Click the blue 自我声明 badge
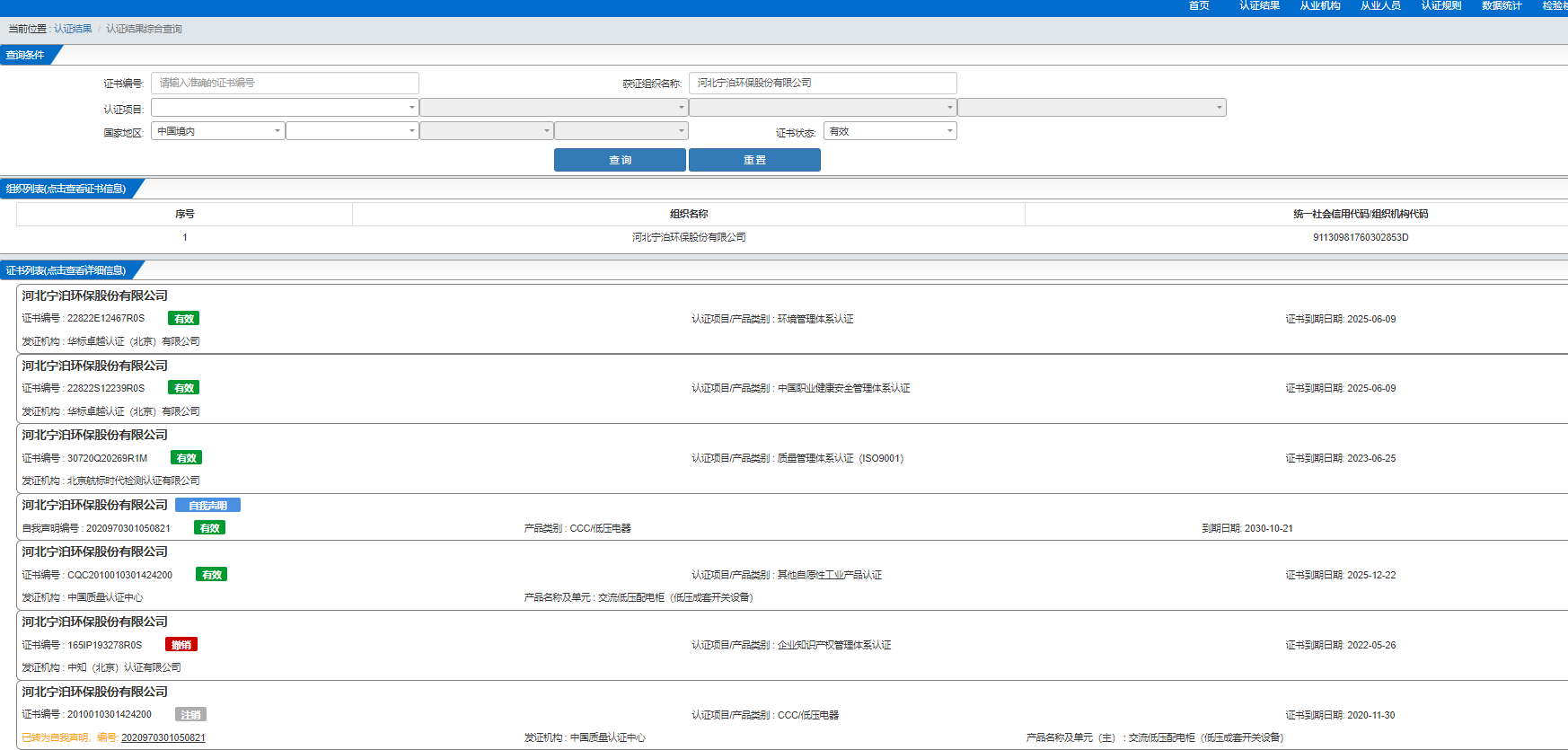This screenshot has height=750, width=1568. click(x=207, y=505)
